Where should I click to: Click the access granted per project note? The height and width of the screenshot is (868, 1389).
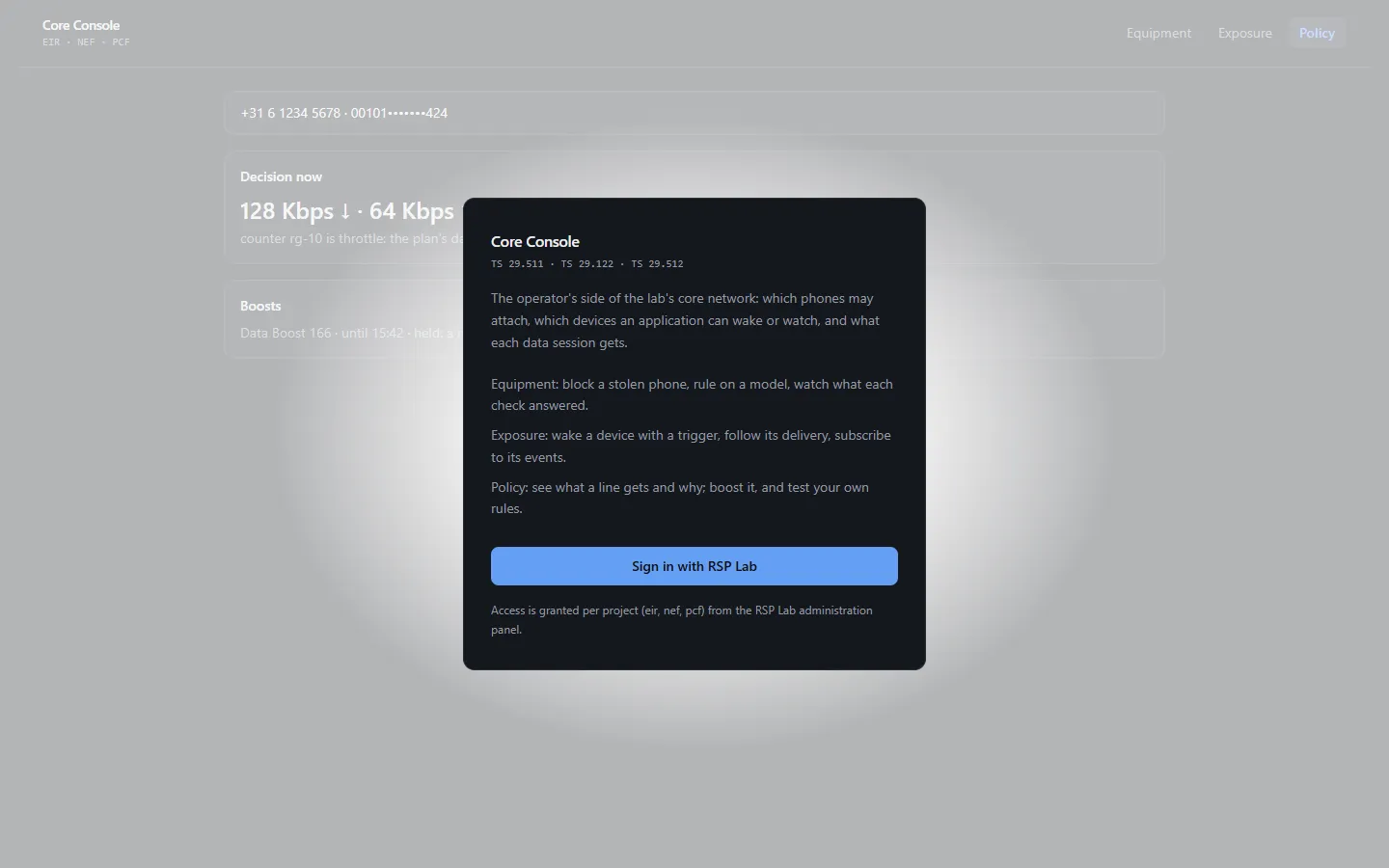click(x=682, y=619)
